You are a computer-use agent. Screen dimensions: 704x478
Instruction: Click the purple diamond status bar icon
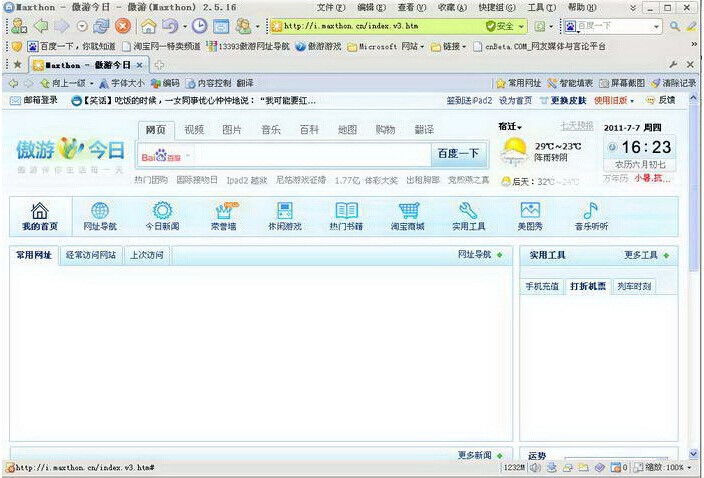(599, 468)
